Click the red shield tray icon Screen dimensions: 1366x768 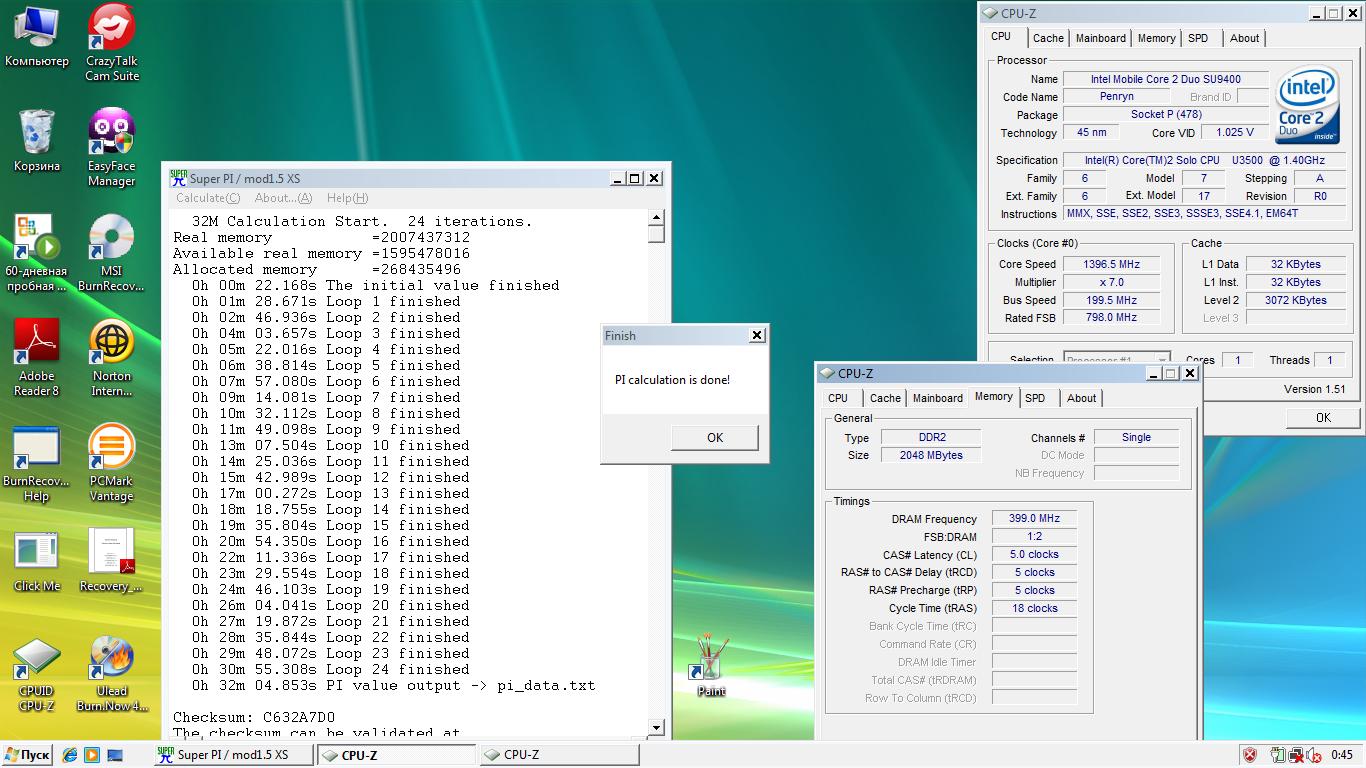(1249, 755)
